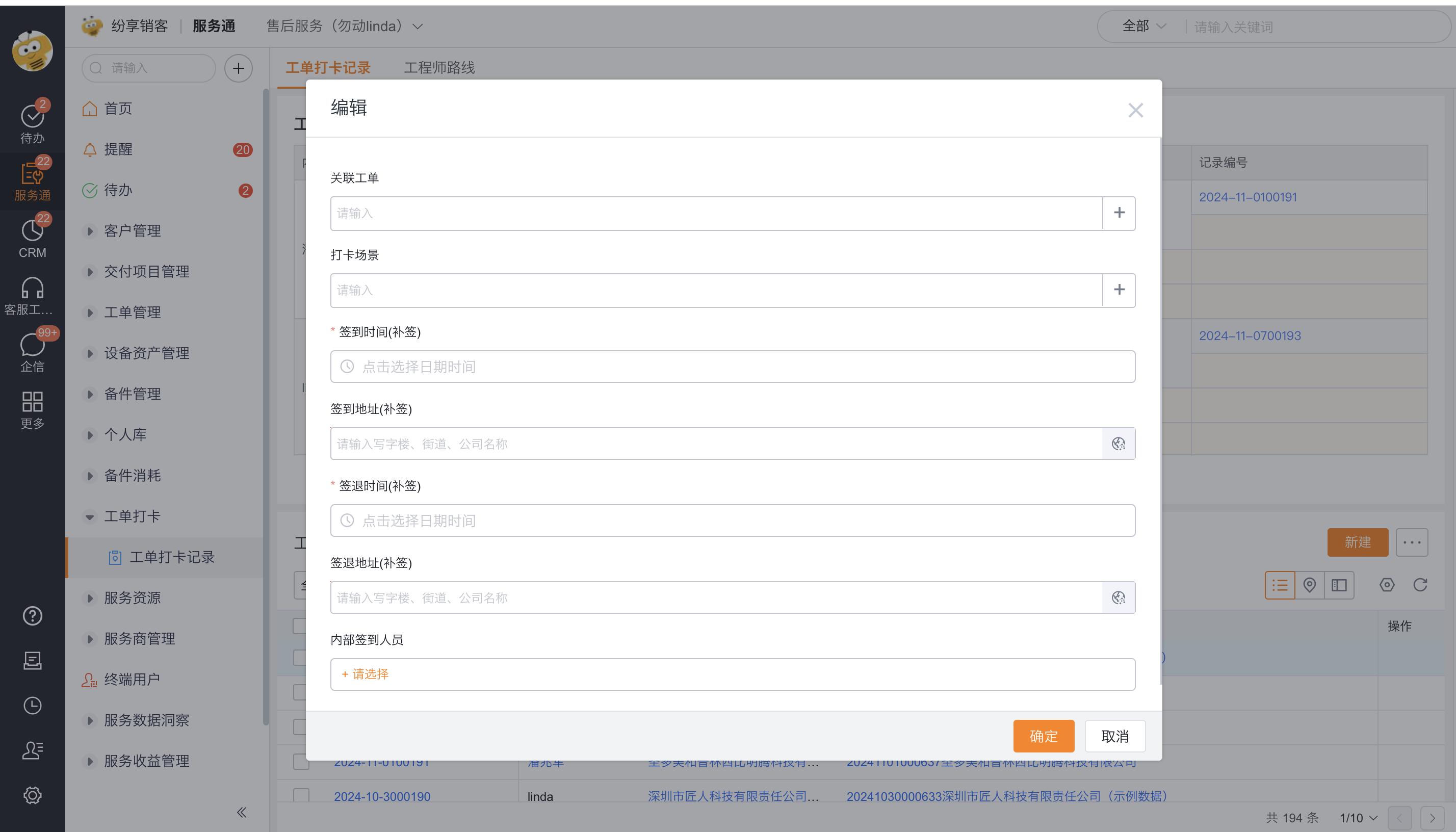Expand 服务数据洞察 menu group

pyautogui.click(x=90, y=720)
